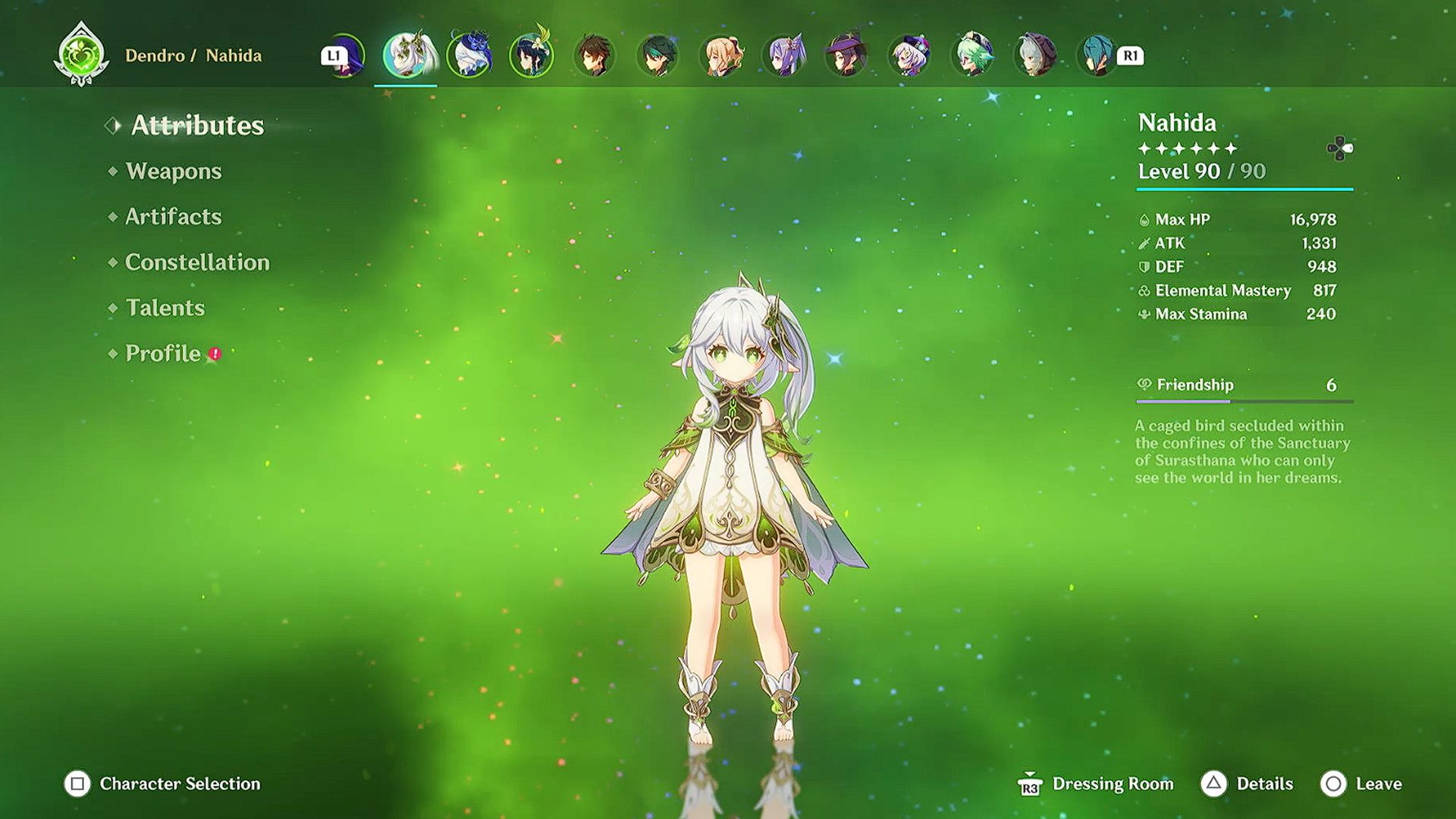Open the Talents menu section

tap(165, 308)
